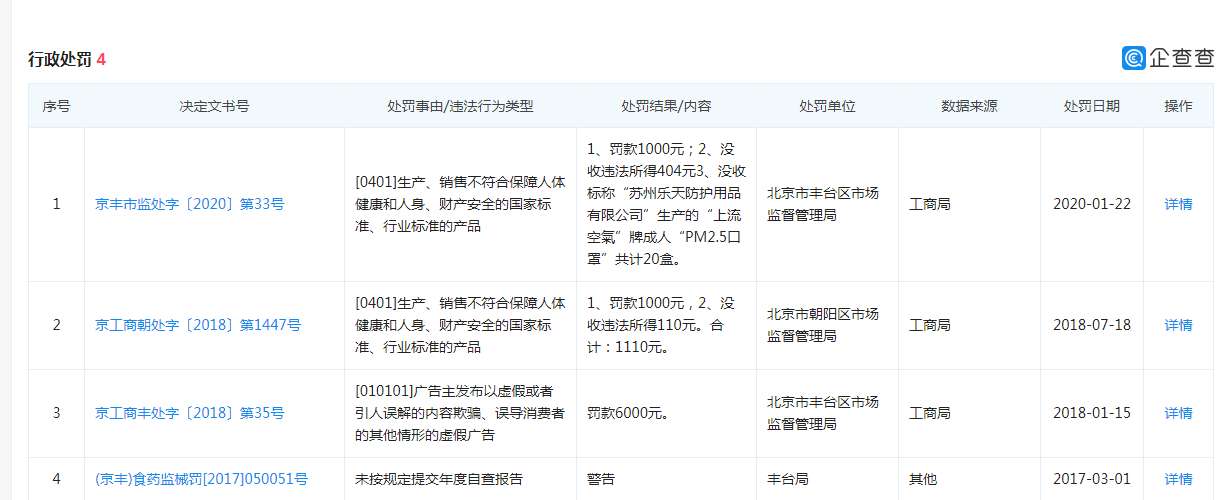Open document 京工商朝处字〔2018〕第1447号

click(198, 325)
